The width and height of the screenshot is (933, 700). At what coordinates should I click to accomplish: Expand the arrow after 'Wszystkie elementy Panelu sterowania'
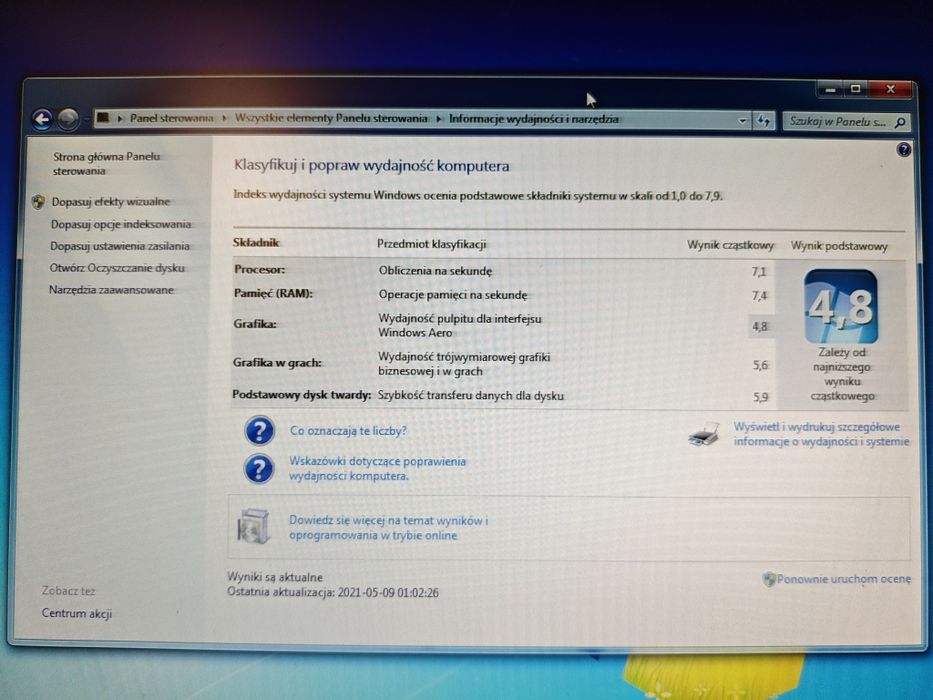coord(439,119)
